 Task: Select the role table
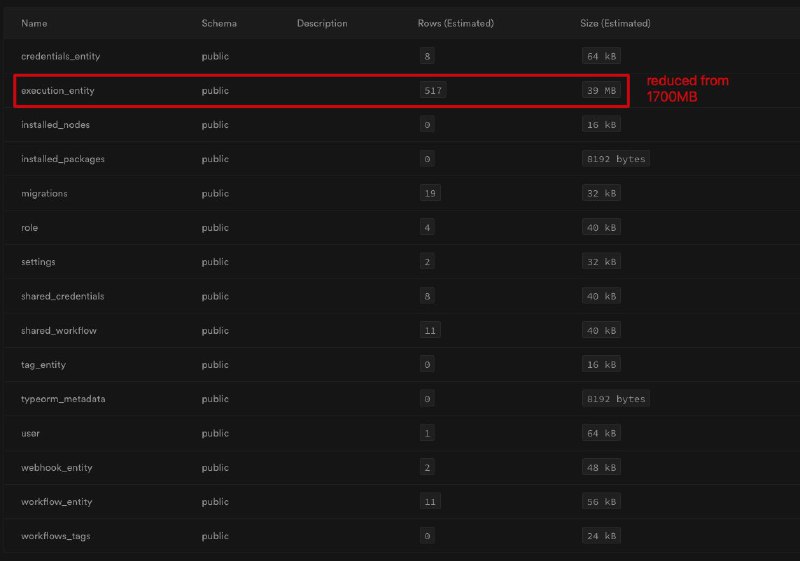[x=30, y=228]
